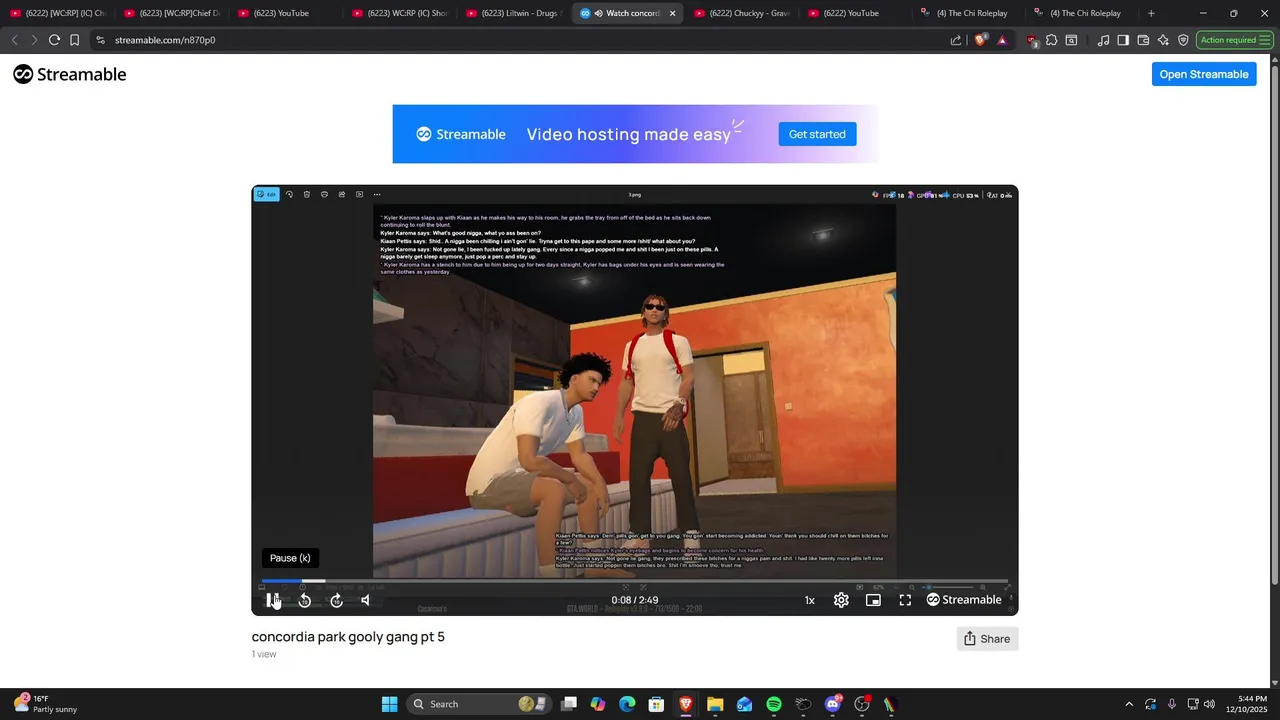The height and width of the screenshot is (720, 1280).
Task: View site information icon
Action: [100, 40]
